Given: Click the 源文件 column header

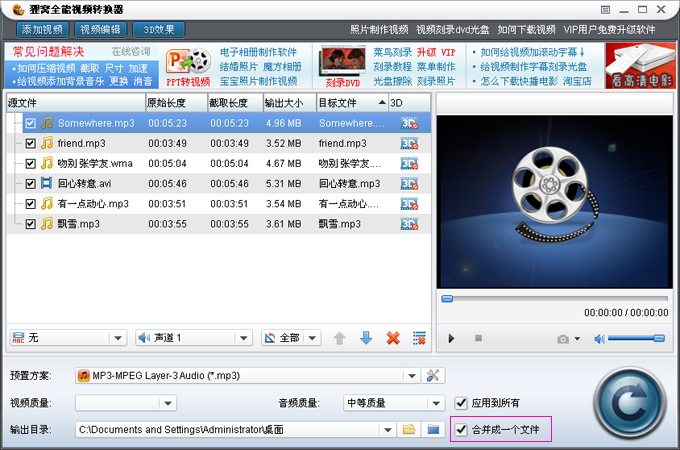Looking at the screenshot, I should (x=76, y=103).
